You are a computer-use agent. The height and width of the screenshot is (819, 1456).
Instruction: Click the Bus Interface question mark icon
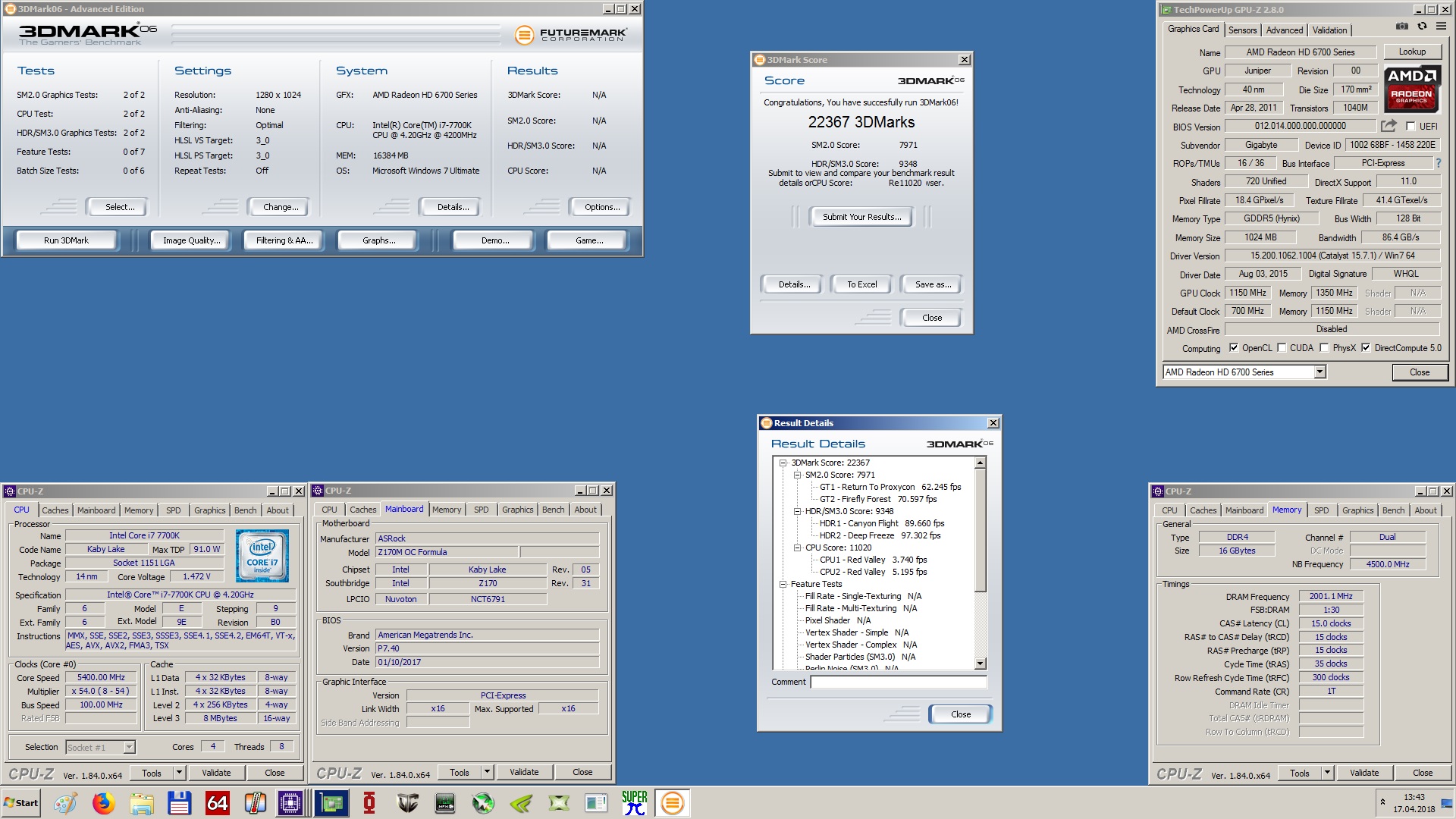(1438, 163)
